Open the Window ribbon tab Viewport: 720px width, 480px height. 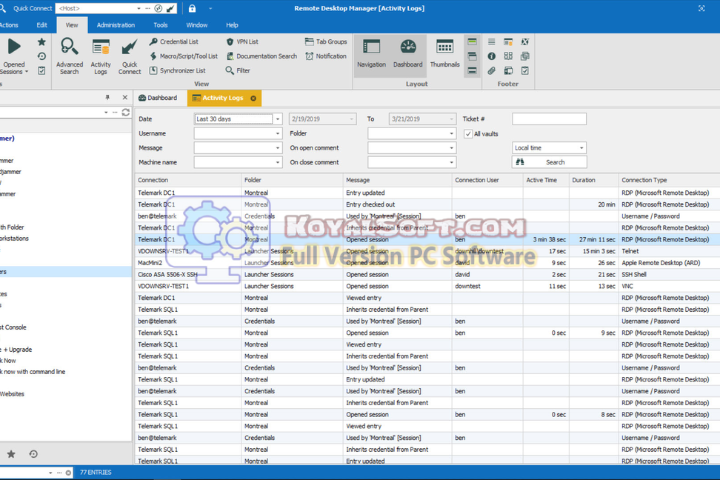197,25
